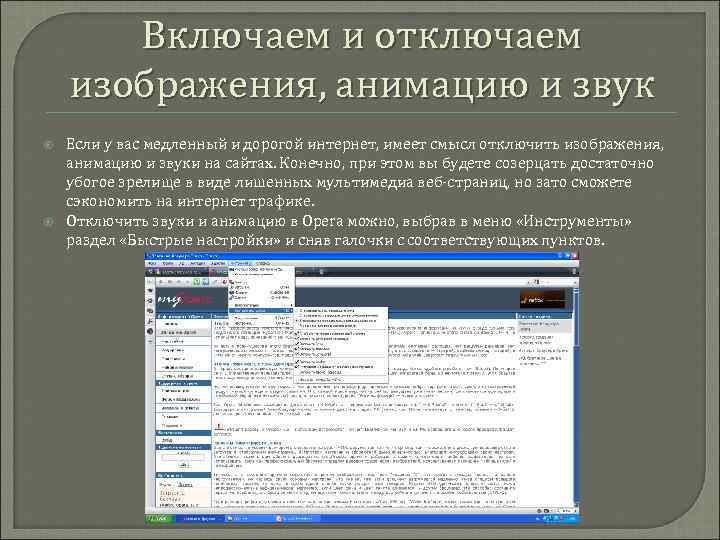Open Дополнительно submenu in Tools menu
The height and width of the screenshot is (540, 720).
(x=261, y=305)
